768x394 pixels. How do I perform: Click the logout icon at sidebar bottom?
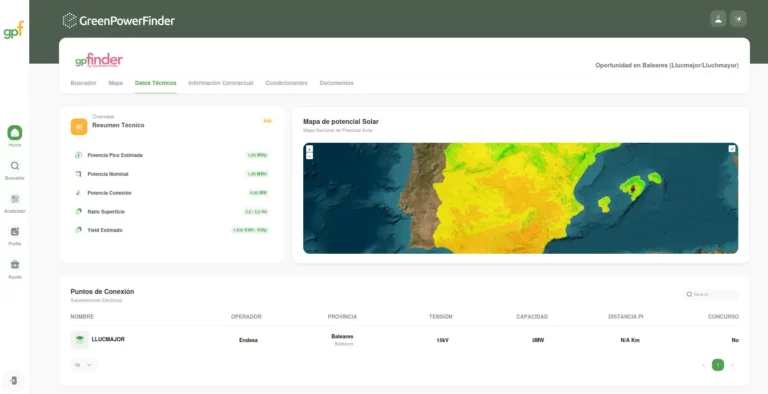pyautogui.click(x=14, y=381)
